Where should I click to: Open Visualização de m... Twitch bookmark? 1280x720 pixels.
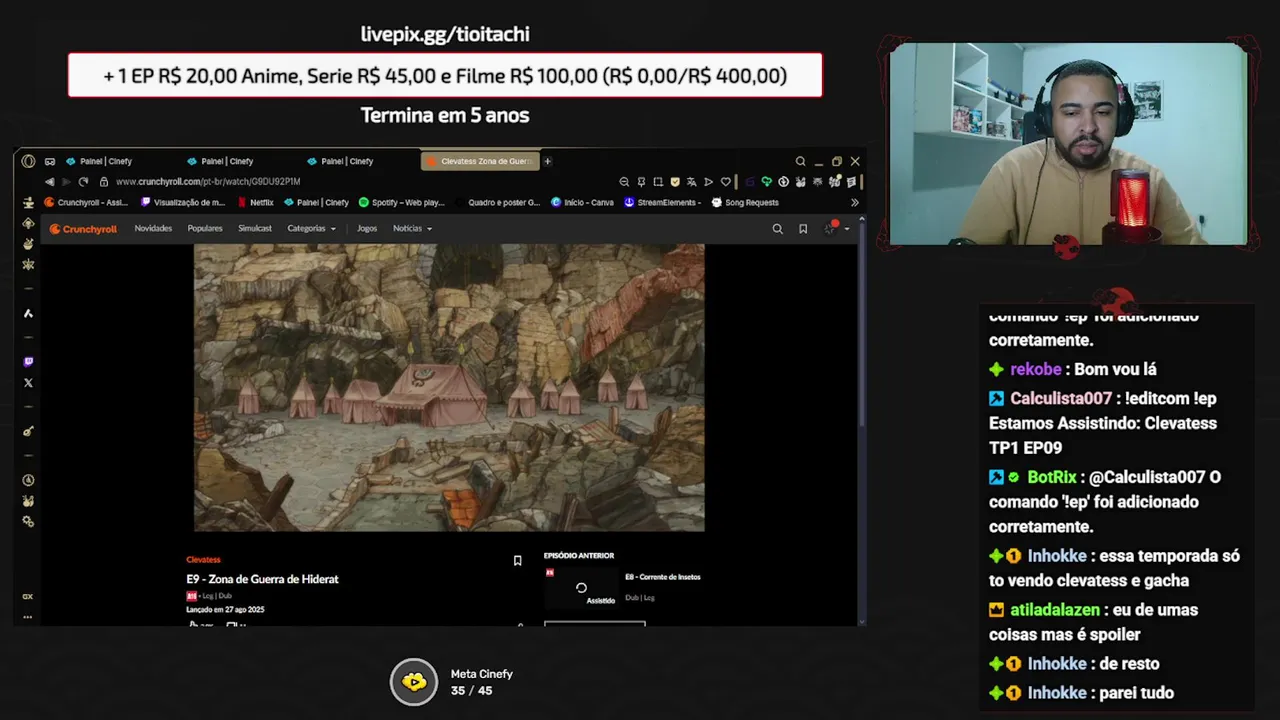coord(183,202)
